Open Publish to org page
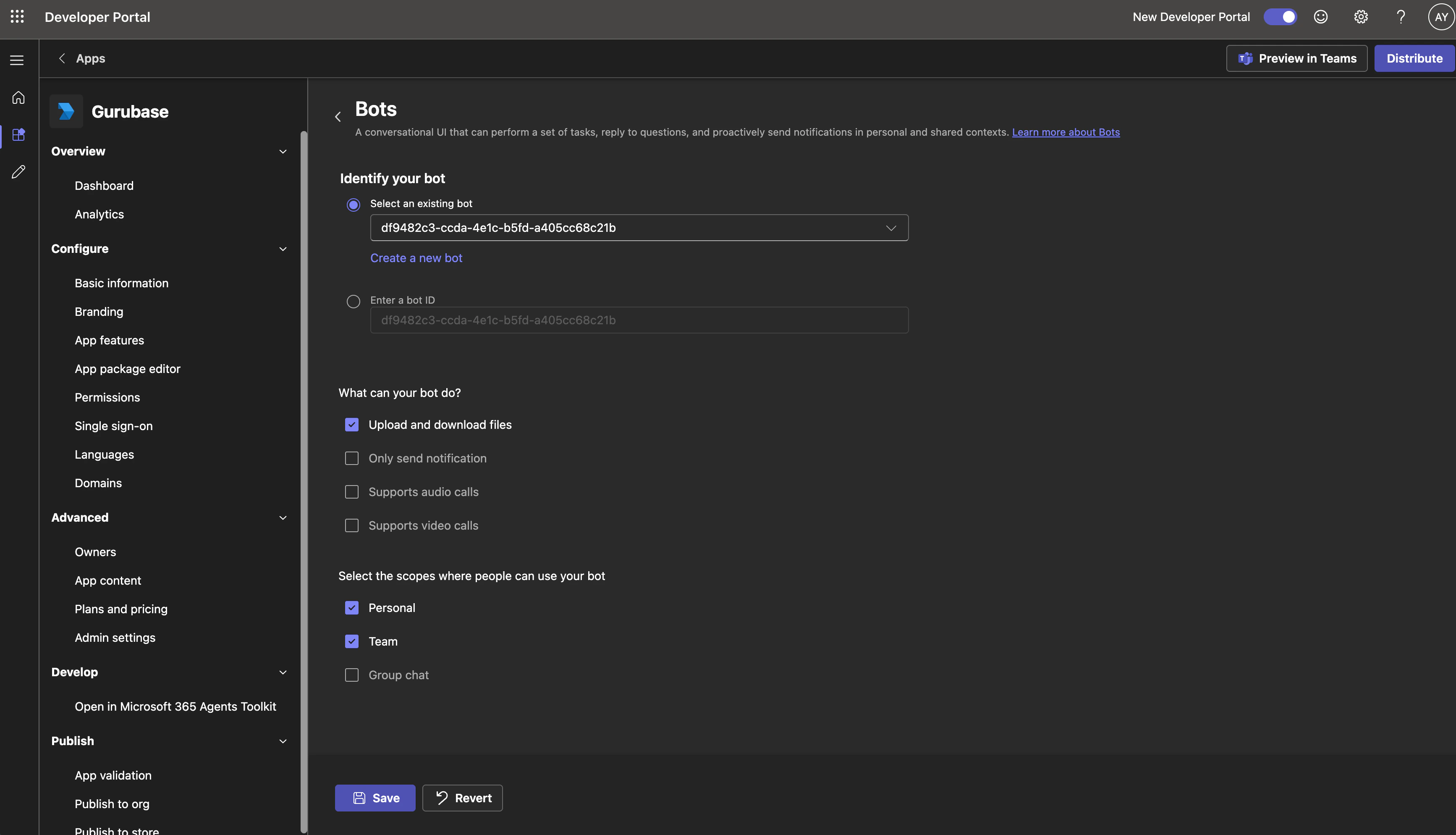The height and width of the screenshot is (835, 1456). pyautogui.click(x=112, y=804)
